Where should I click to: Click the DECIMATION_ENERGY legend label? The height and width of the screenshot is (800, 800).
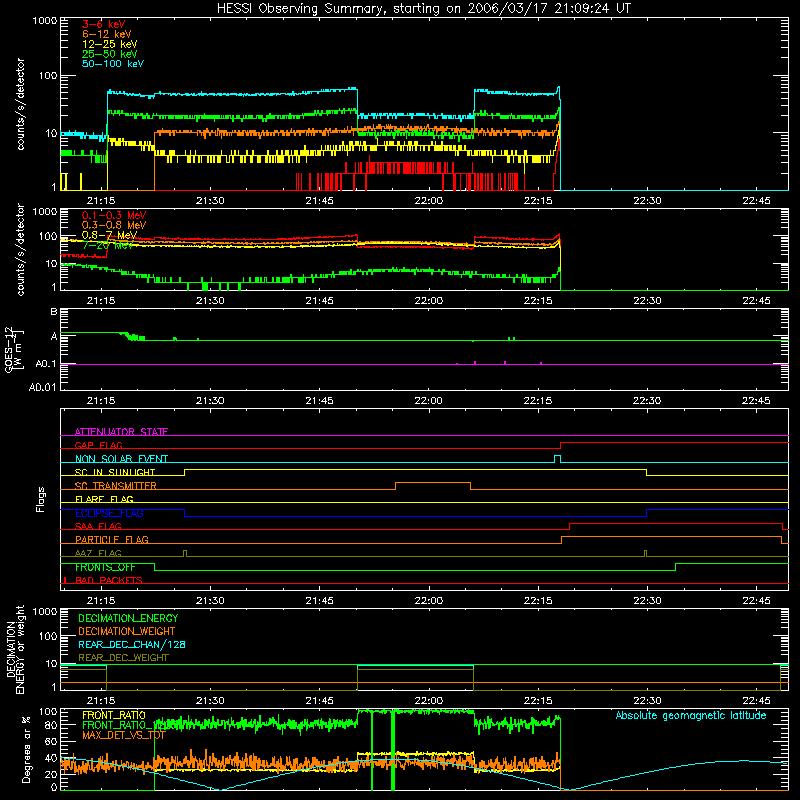tap(128, 618)
